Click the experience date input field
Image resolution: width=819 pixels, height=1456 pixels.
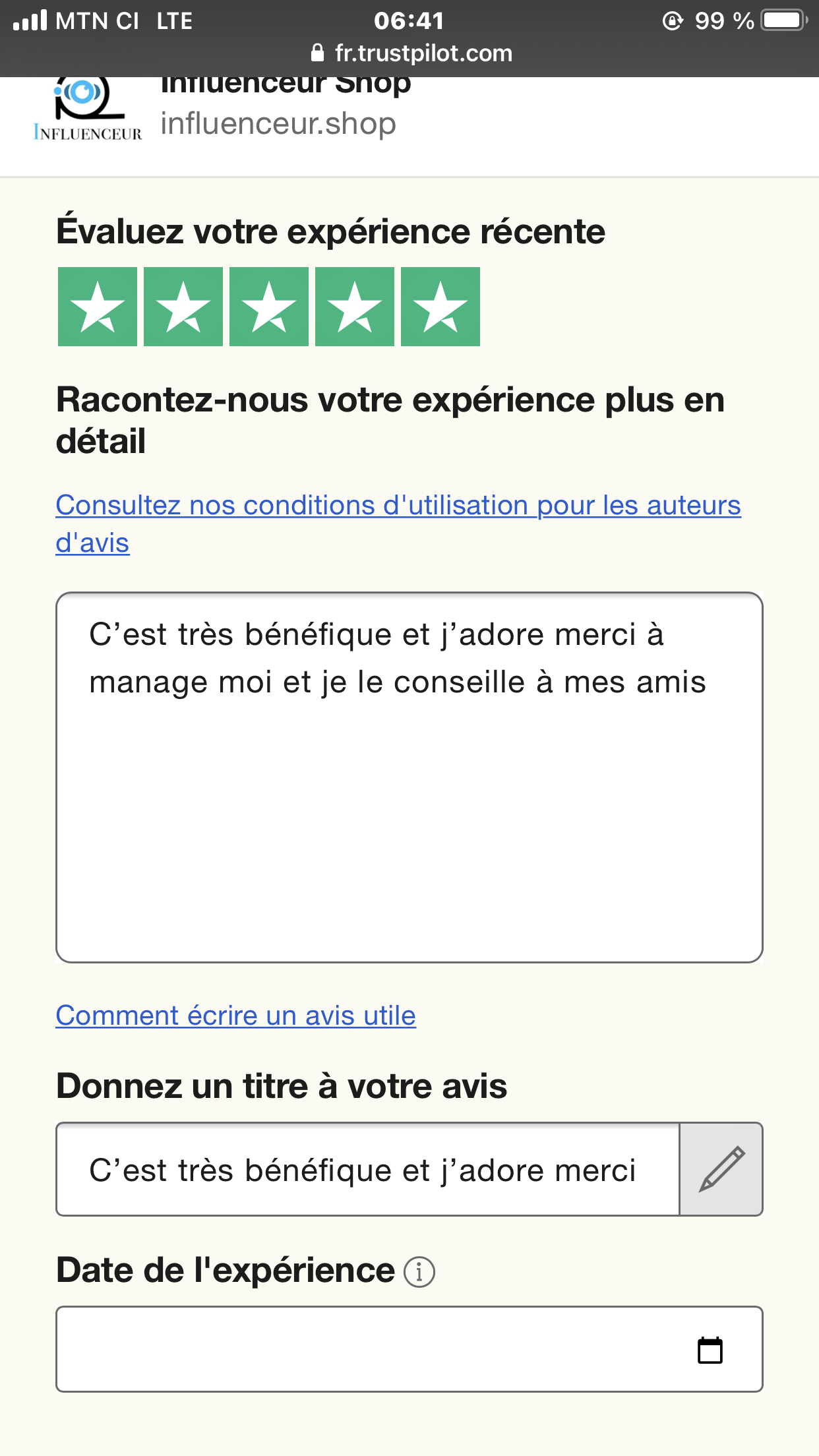(x=369, y=1350)
